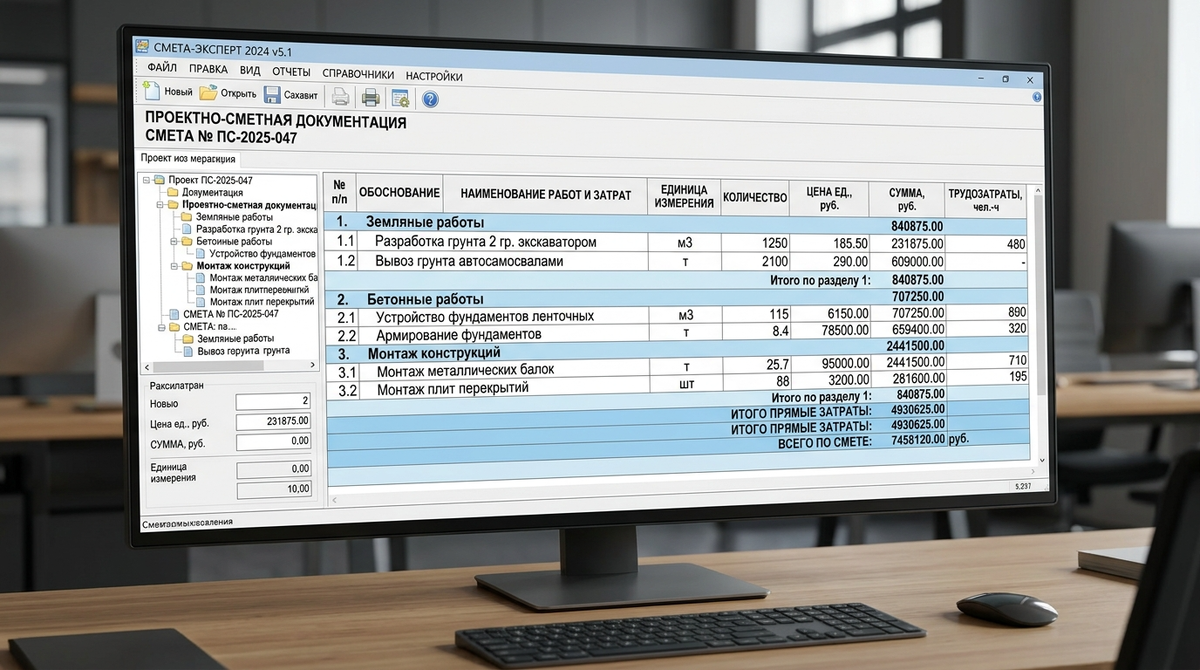Click the СУММА, руб. input field

pos(273,441)
